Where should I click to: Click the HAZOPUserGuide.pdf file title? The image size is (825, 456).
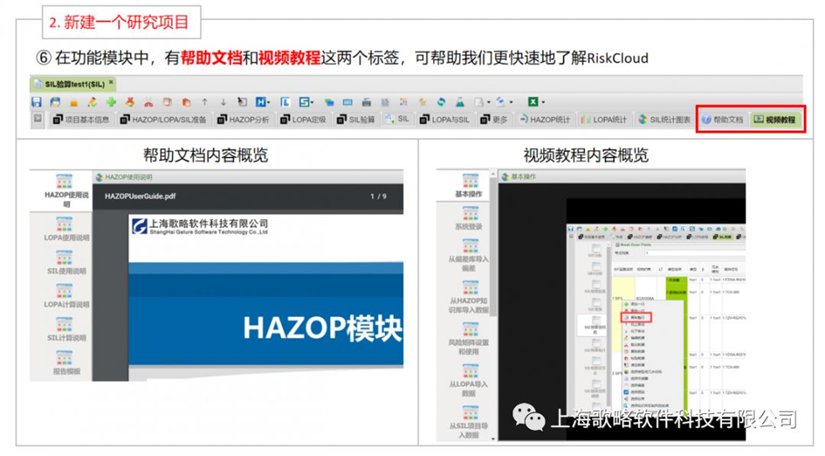pyautogui.click(x=140, y=196)
